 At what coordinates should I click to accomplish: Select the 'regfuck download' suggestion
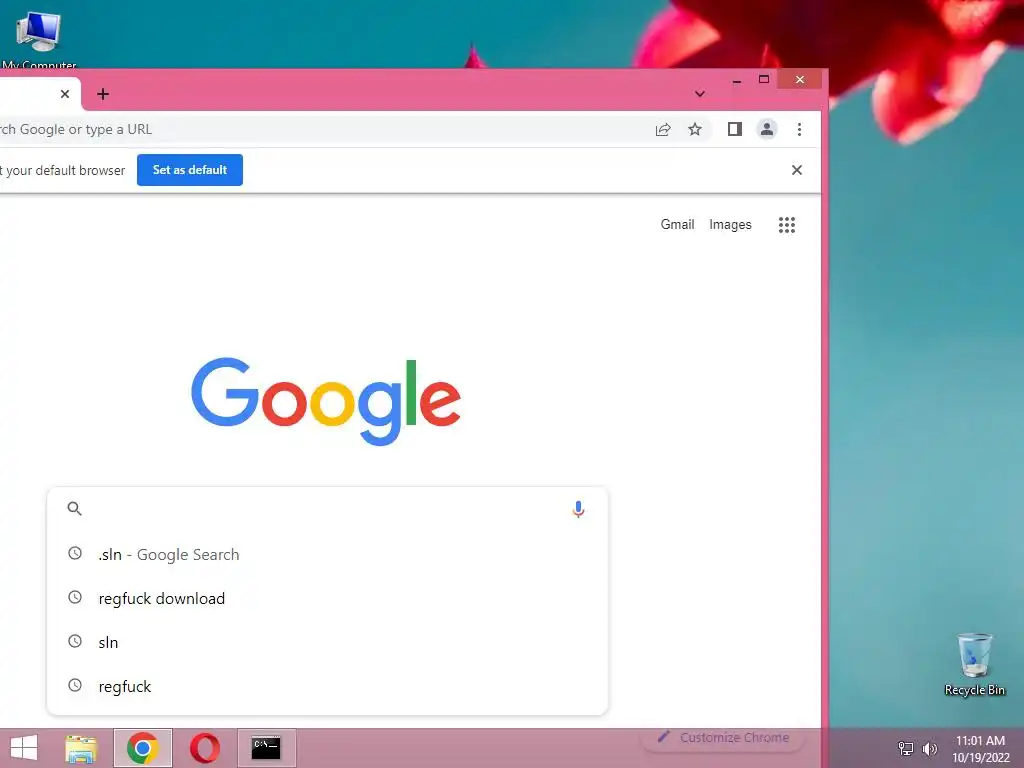pos(327,598)
